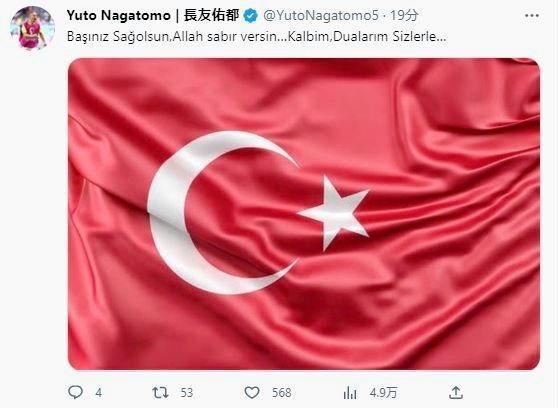558x408 pixels.
Task: Click the white star in the flag image
Action: [334, 213]
